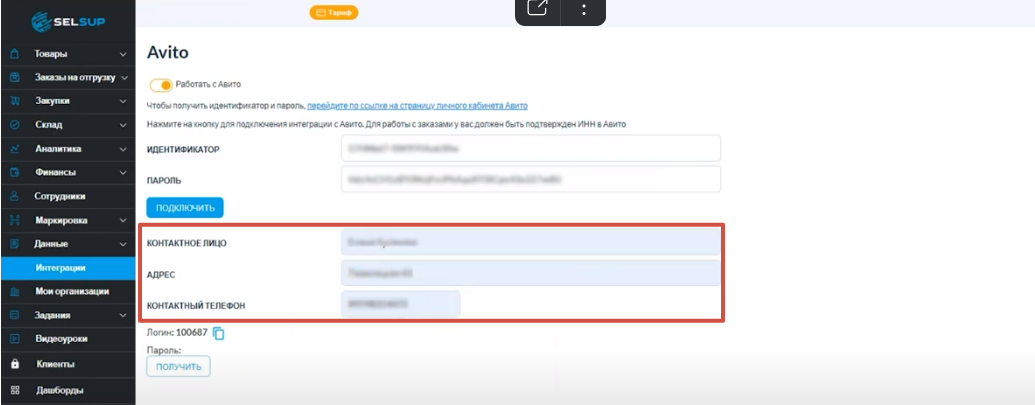Click the Заказы на отгрузку icon
Viewport: 1035px width, 405px height.
15,78
